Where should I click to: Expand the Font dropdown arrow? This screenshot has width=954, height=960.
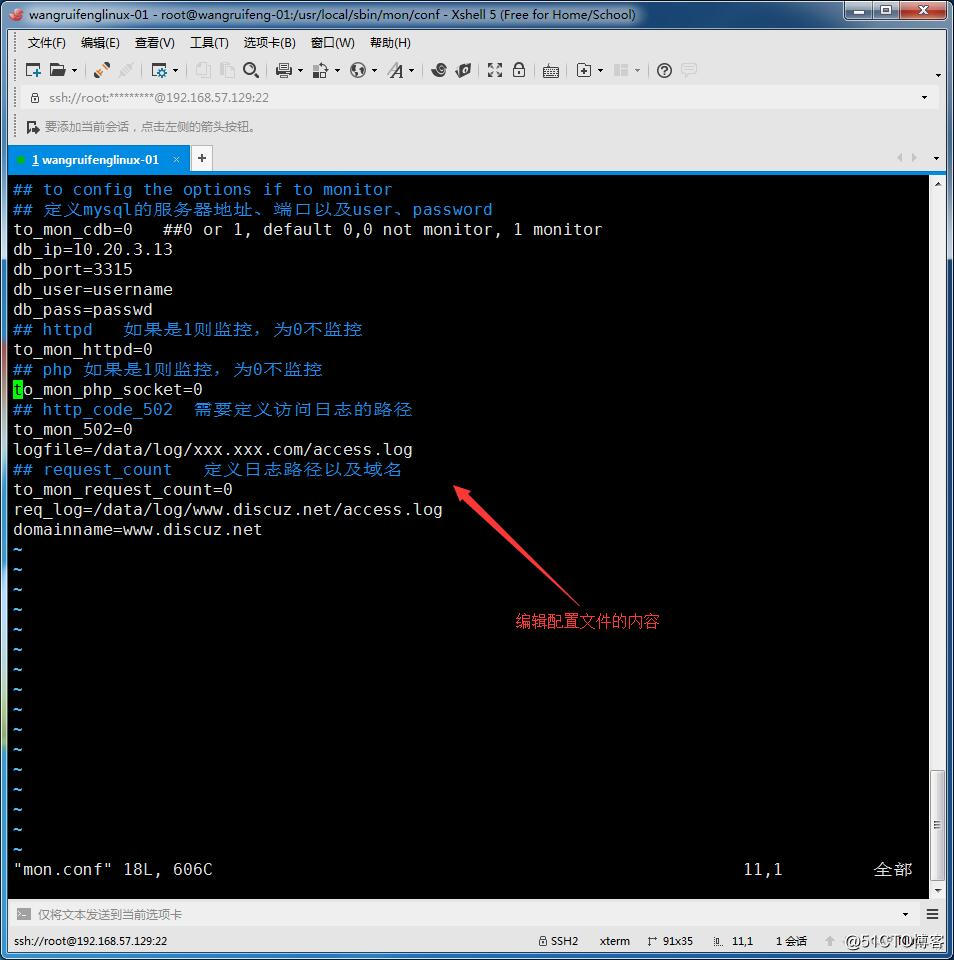click(411, 71)
